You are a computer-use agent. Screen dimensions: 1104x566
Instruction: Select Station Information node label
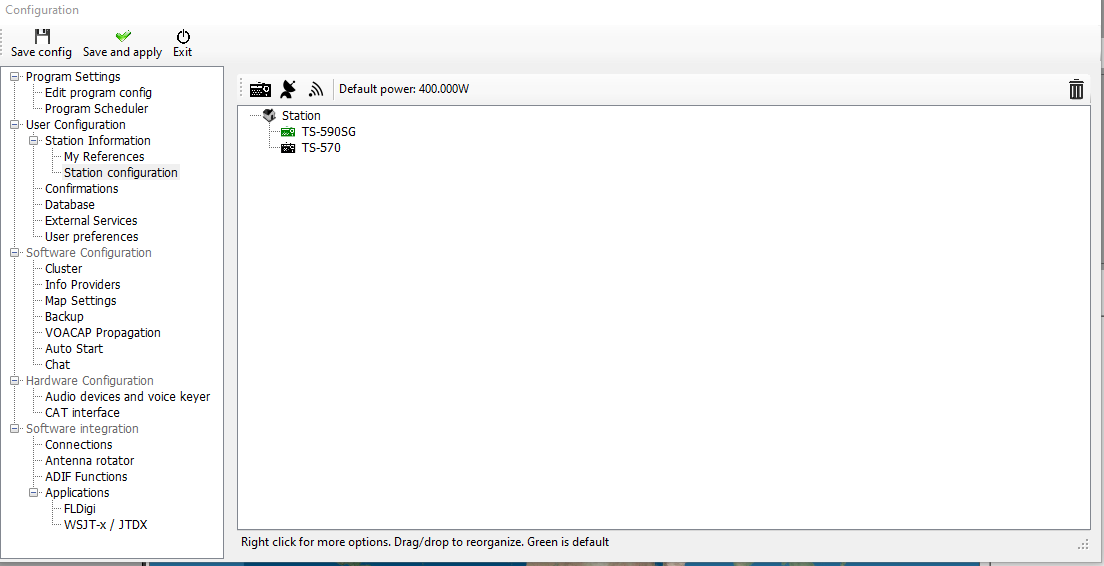point(98,141)
